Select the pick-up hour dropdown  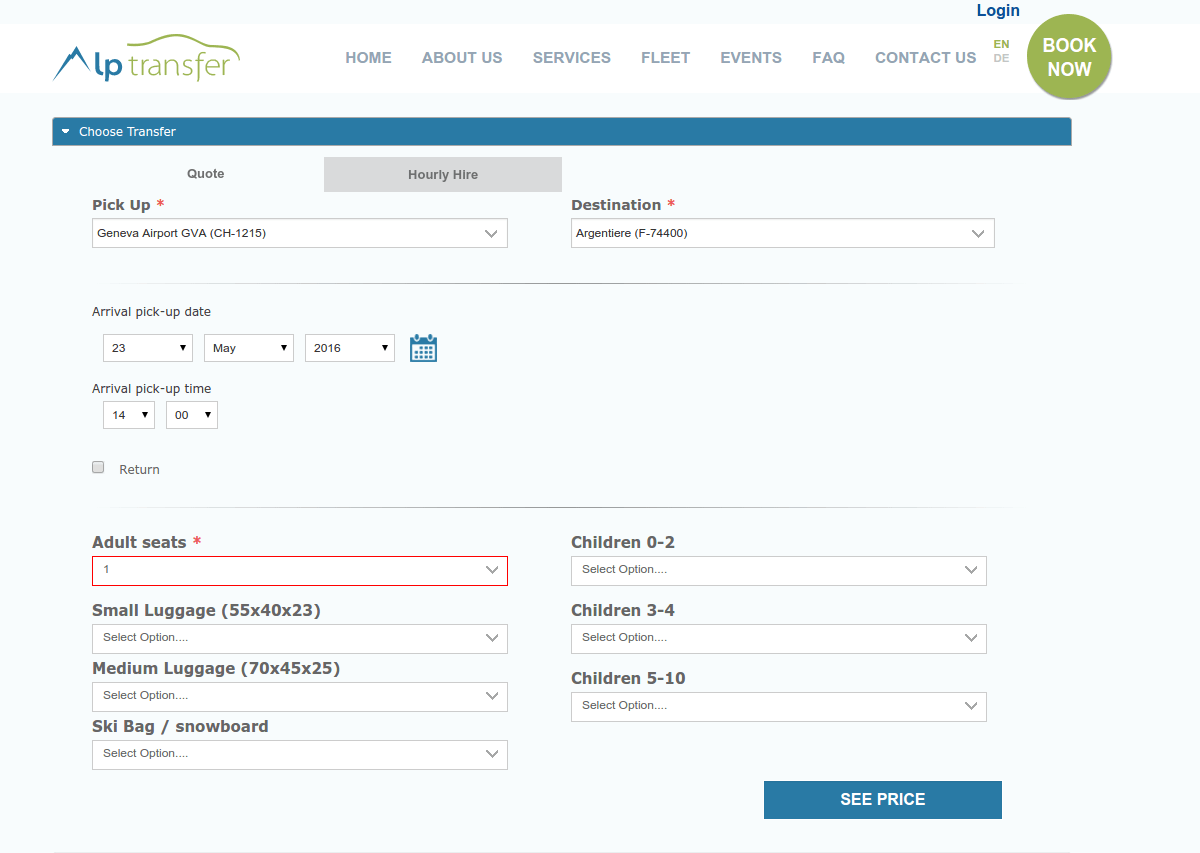tap(129, 415)
